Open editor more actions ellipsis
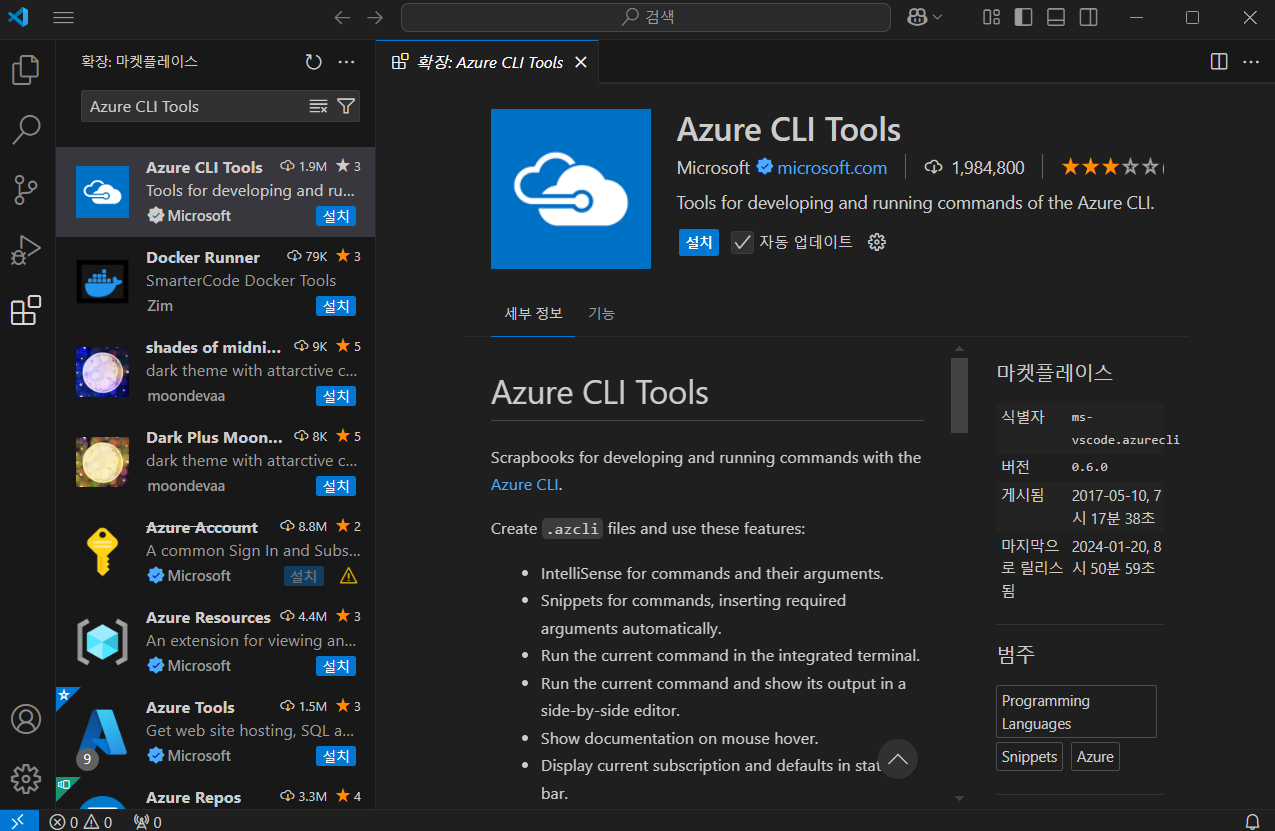Viewport: 1275px width, 831px height. [x=1251, y=62]
